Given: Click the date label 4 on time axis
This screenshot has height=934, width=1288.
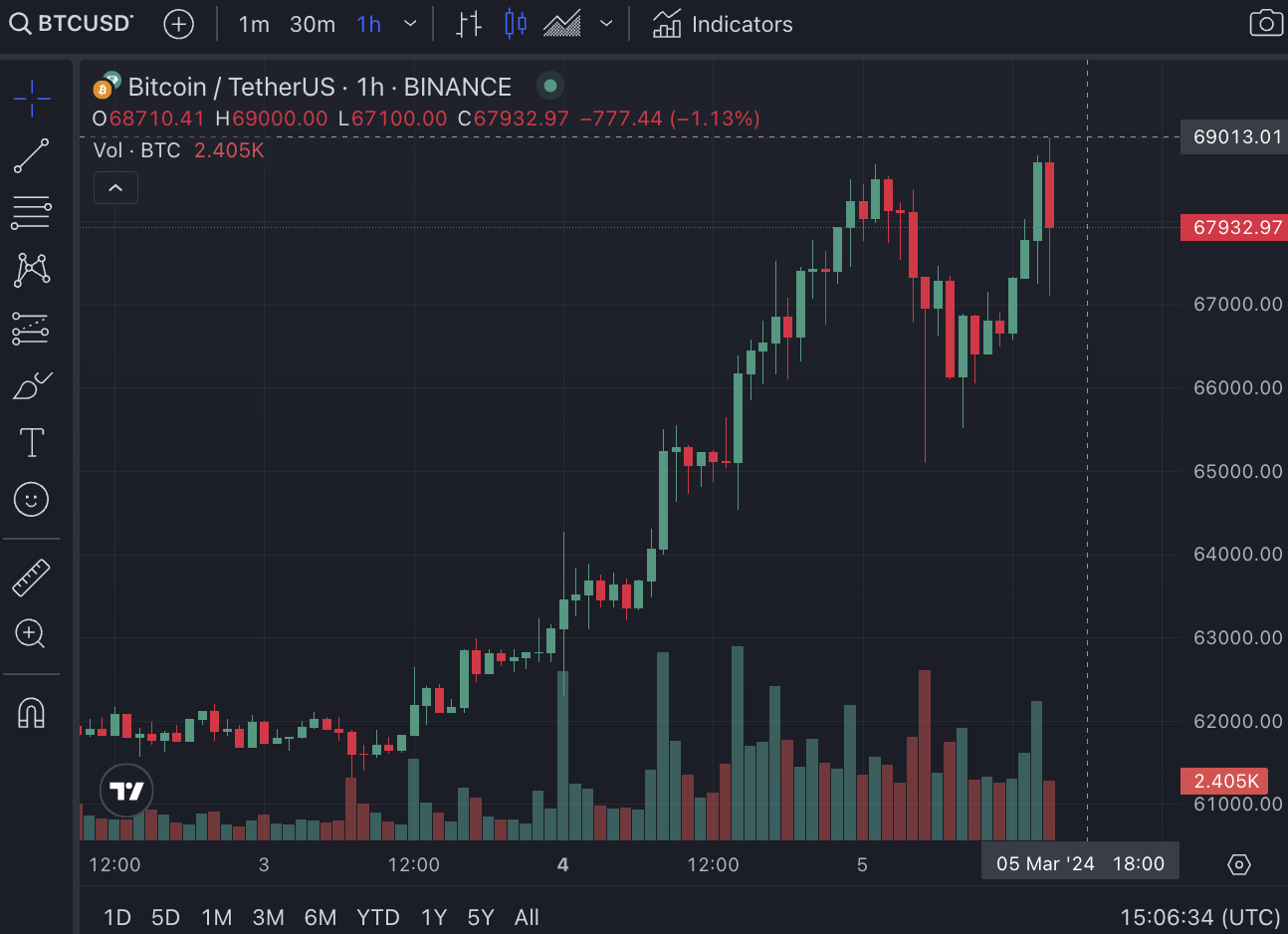Looking at the screenshot, I should point(562,864).
